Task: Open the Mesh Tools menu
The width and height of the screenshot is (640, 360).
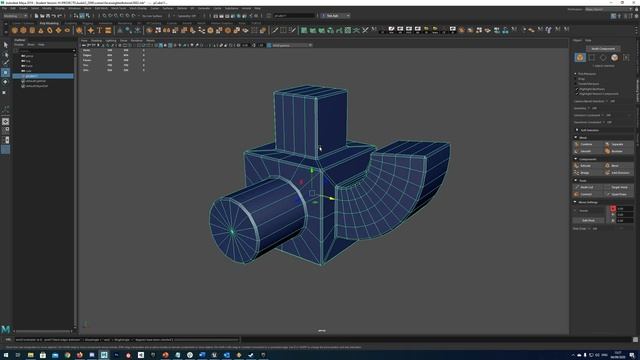Action: coord(119,8)
